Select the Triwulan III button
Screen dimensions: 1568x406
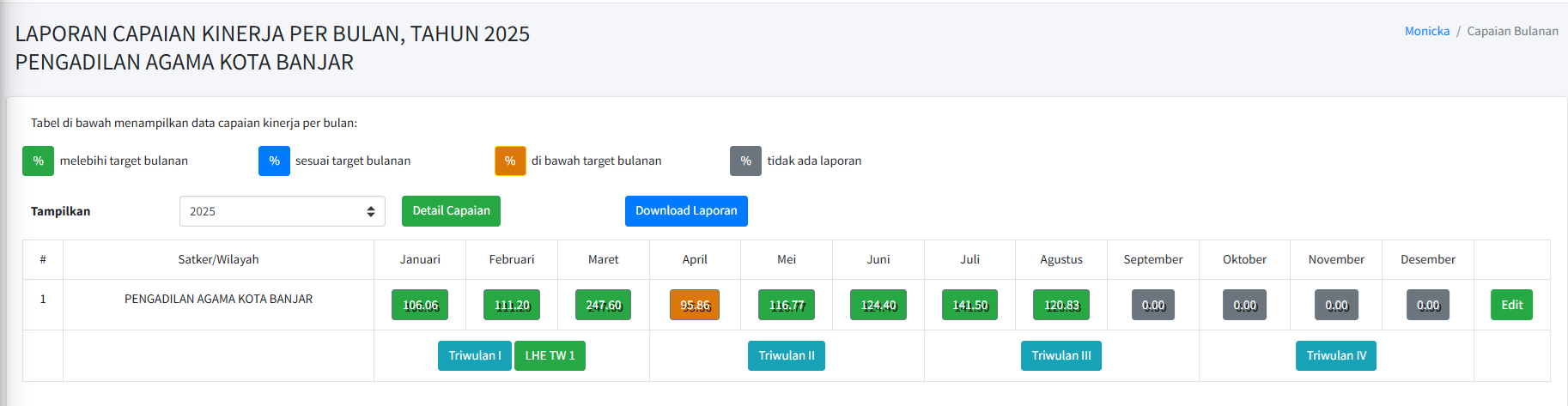tap(1061, 355)
